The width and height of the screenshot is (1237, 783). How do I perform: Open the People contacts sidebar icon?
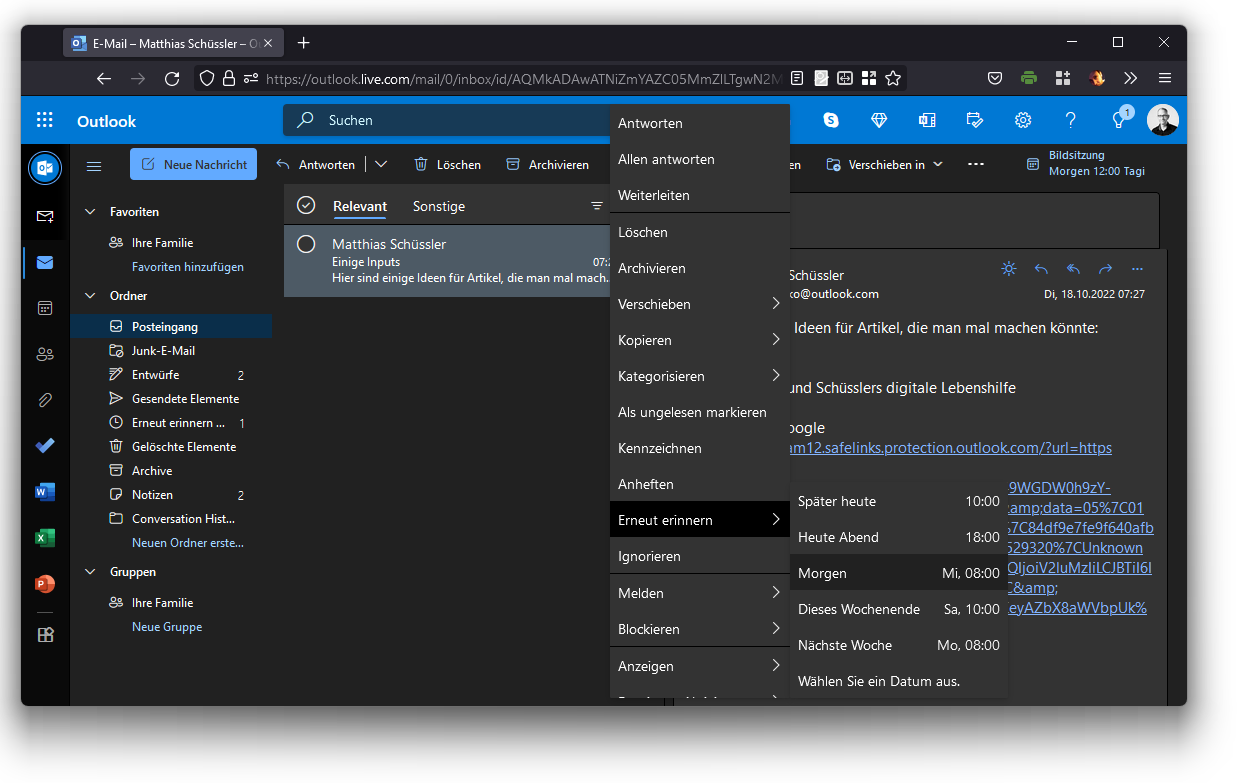[45, 354]
